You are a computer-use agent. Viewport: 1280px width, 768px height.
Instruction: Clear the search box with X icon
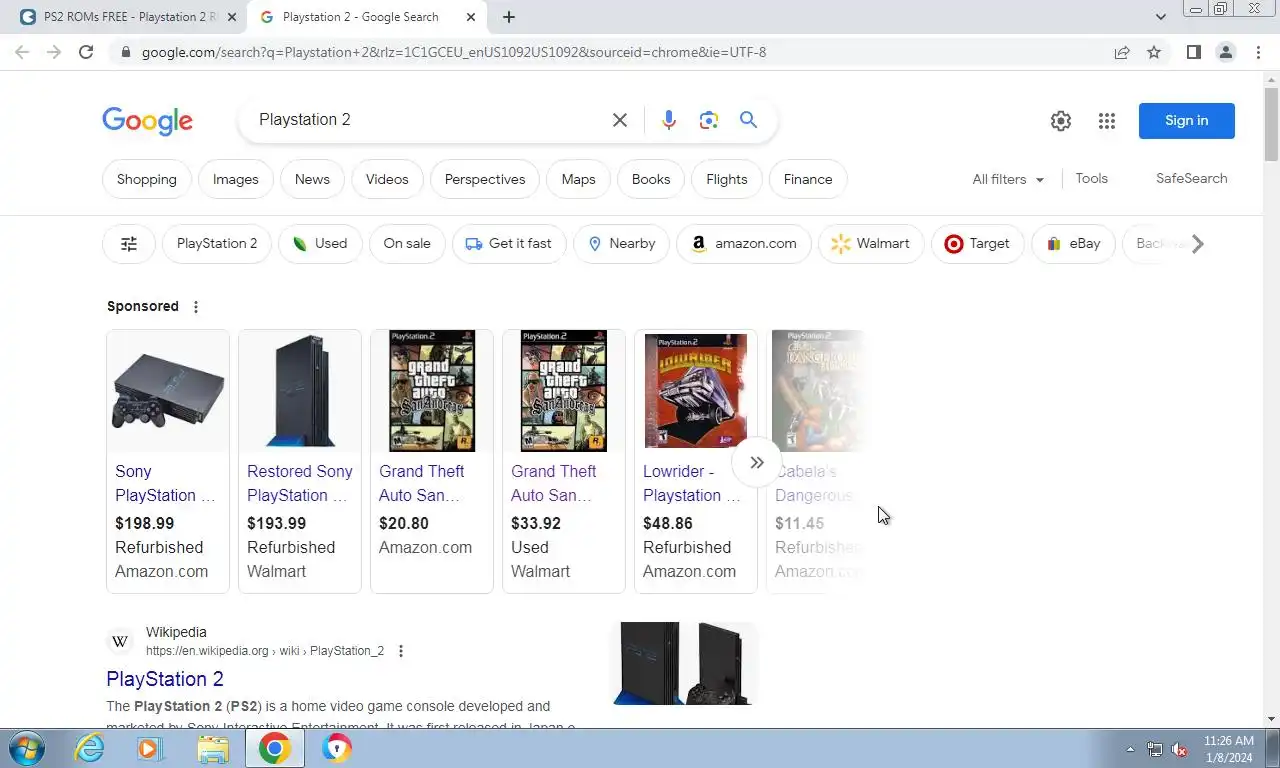[x=620, y=120]
